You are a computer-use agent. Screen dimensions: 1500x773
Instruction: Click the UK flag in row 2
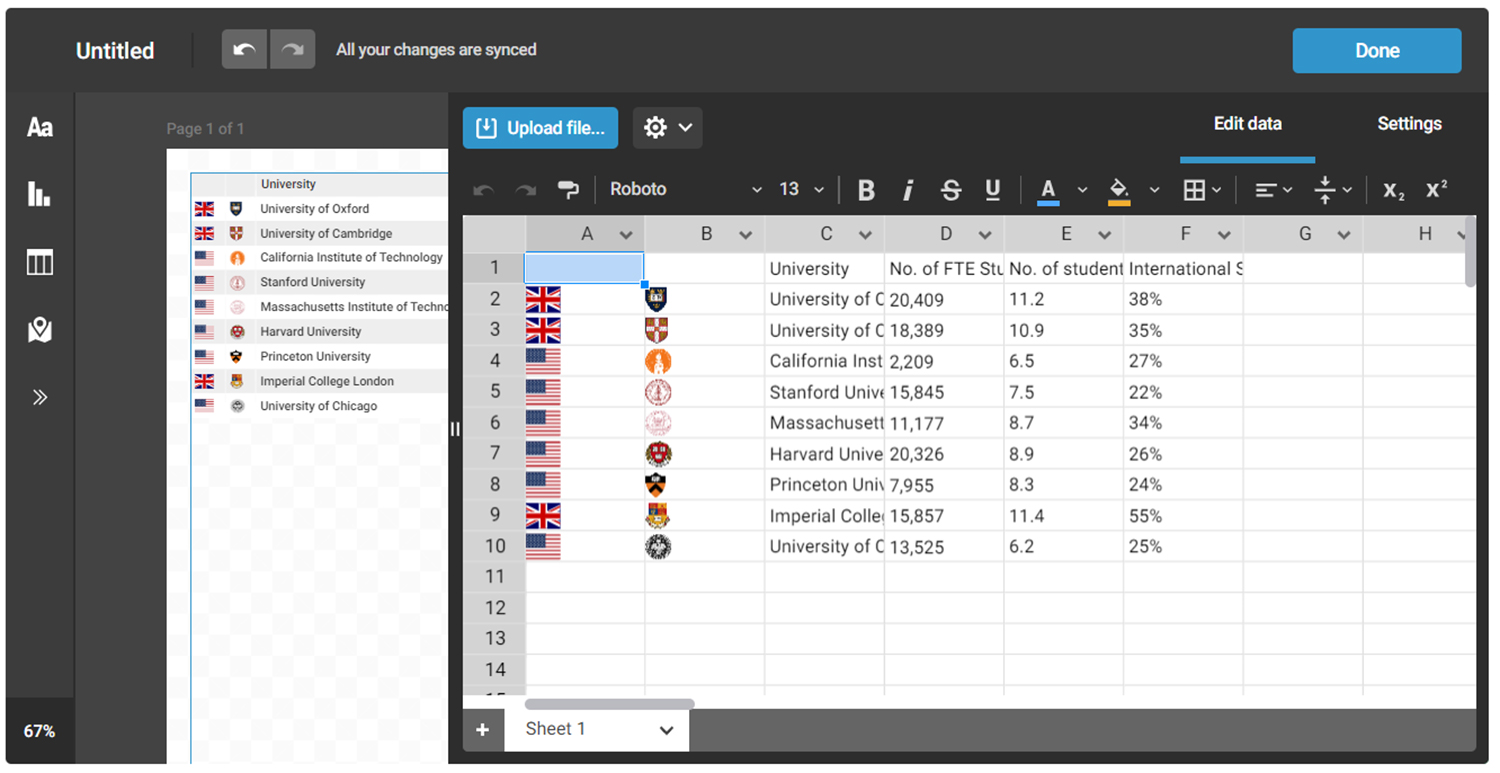pyautogui.click(x=543, y=299)
